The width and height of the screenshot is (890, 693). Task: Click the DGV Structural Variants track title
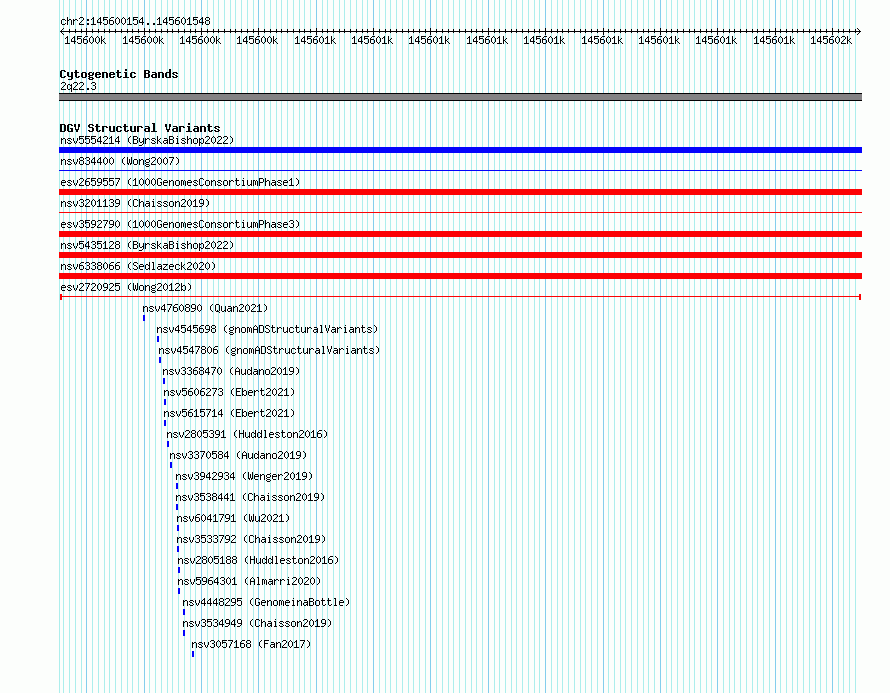(x=140, y=128)
